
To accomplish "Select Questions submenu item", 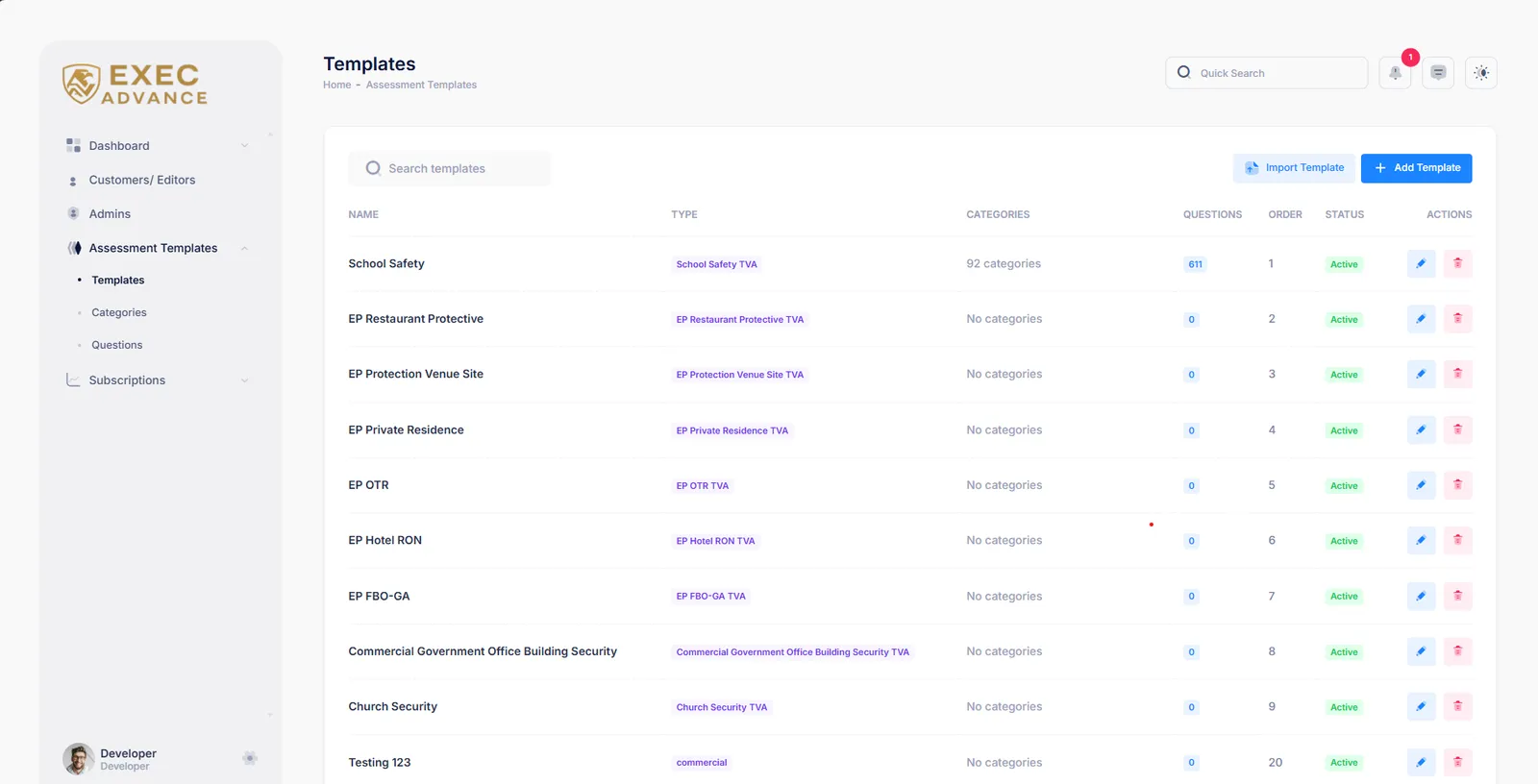I will [x=117, y=345].
